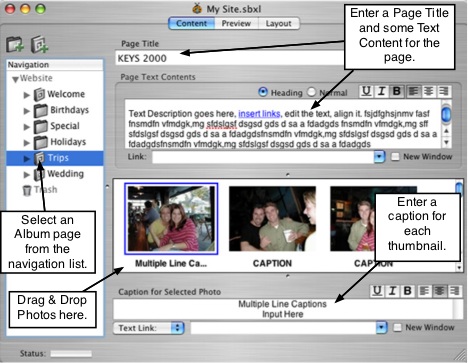The height and width of the screenshot is (363, 468).
Task: Toggle bold for photo caption
Action: coord(407,291)
